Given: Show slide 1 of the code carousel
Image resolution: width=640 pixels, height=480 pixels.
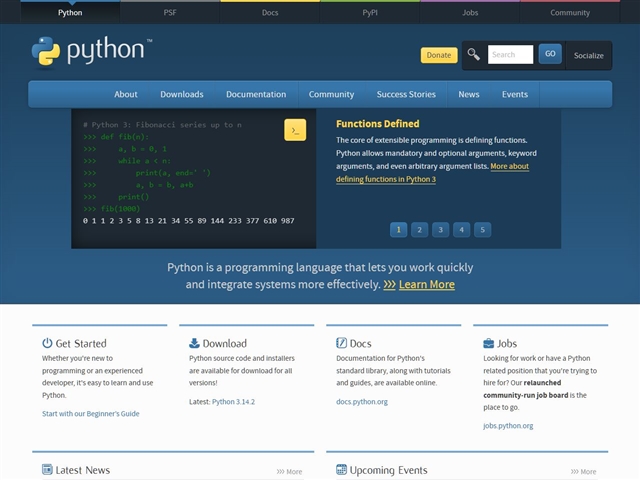Looking at the screenshot, I should (398, 230).
